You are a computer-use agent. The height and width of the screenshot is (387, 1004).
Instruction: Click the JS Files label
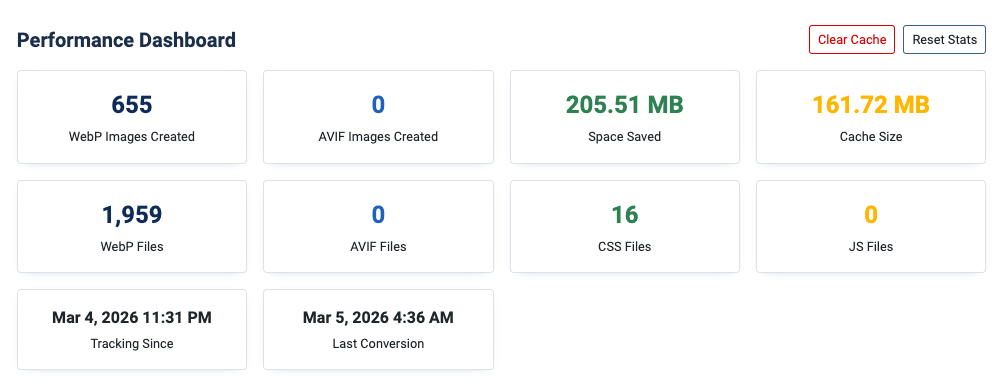tap(871, 247)
